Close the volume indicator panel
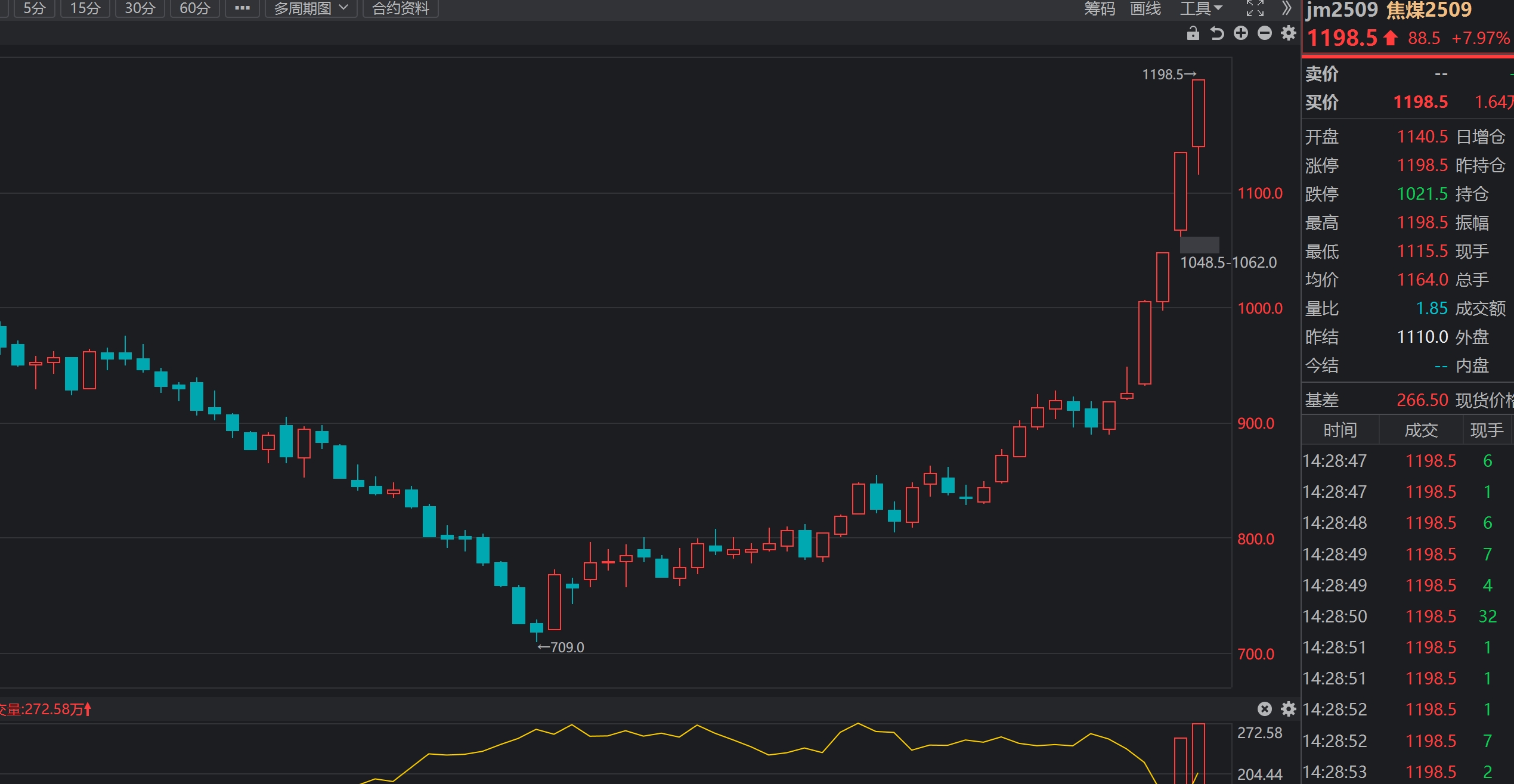The image size is (1514, 784). [1264, 709]
